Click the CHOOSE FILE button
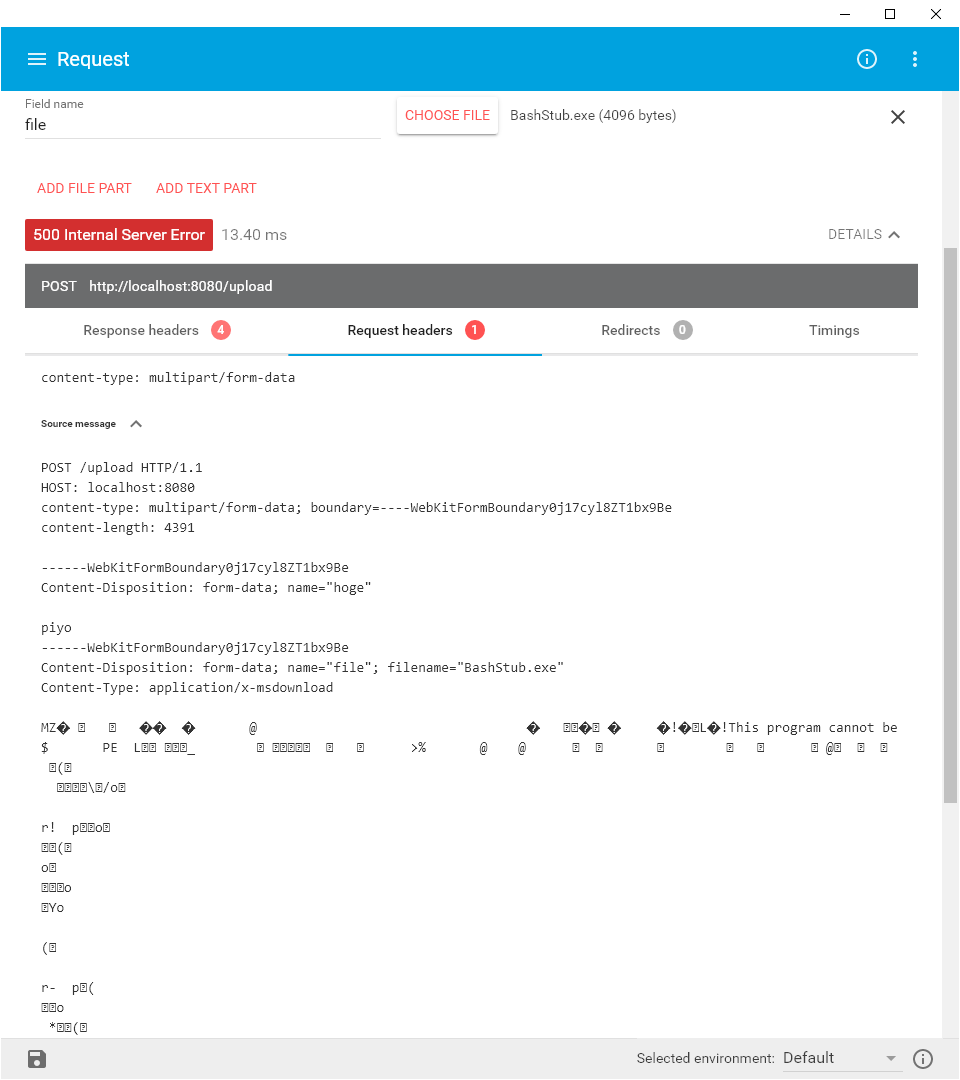 pos(447,115)
